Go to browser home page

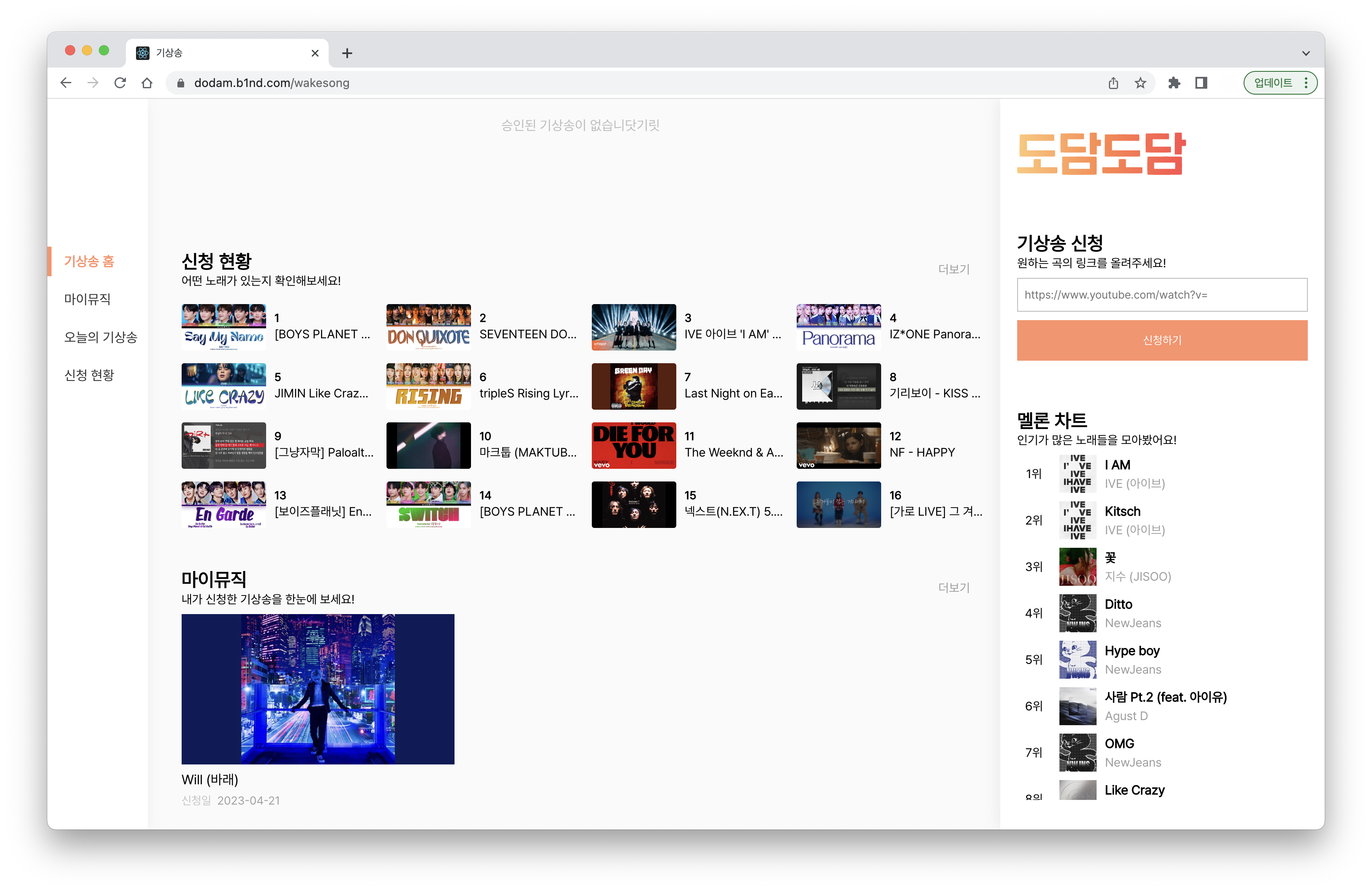[x=147, y=83]
